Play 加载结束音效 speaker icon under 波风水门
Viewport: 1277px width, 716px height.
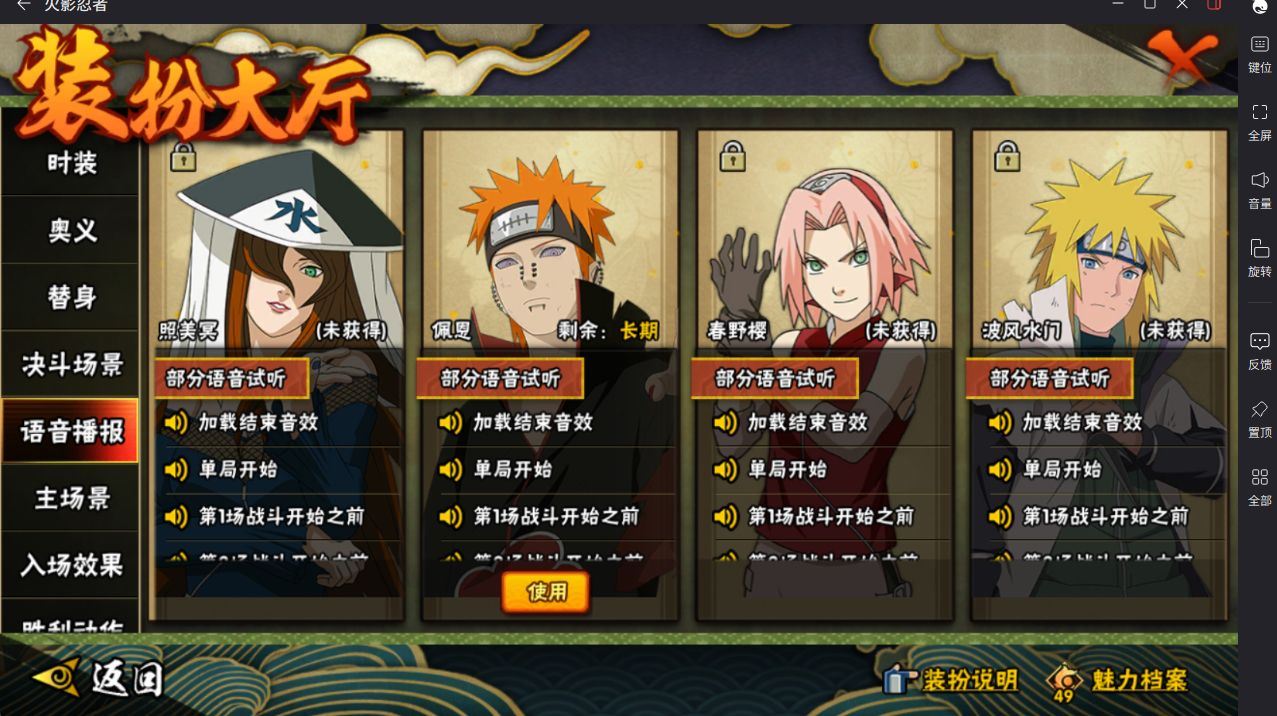coord(1001,422)
